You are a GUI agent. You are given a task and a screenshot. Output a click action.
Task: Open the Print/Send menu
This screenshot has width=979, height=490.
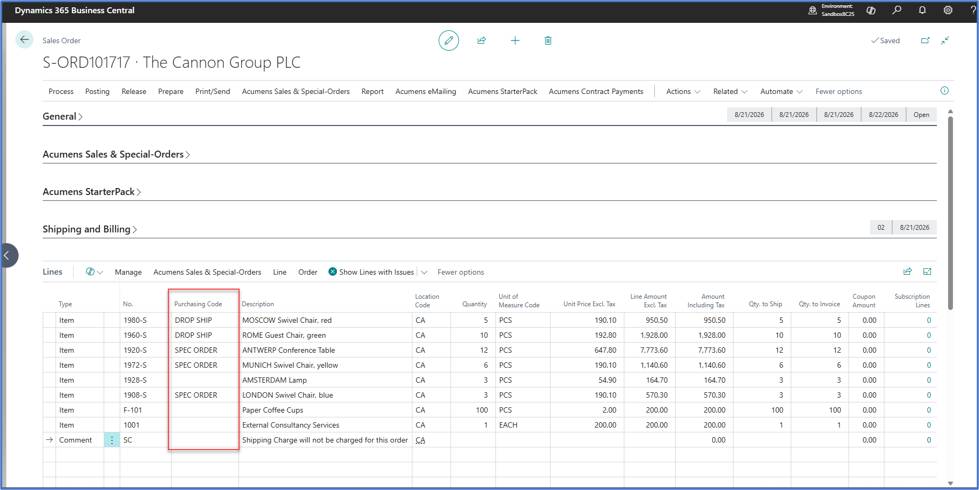(213, 91)
